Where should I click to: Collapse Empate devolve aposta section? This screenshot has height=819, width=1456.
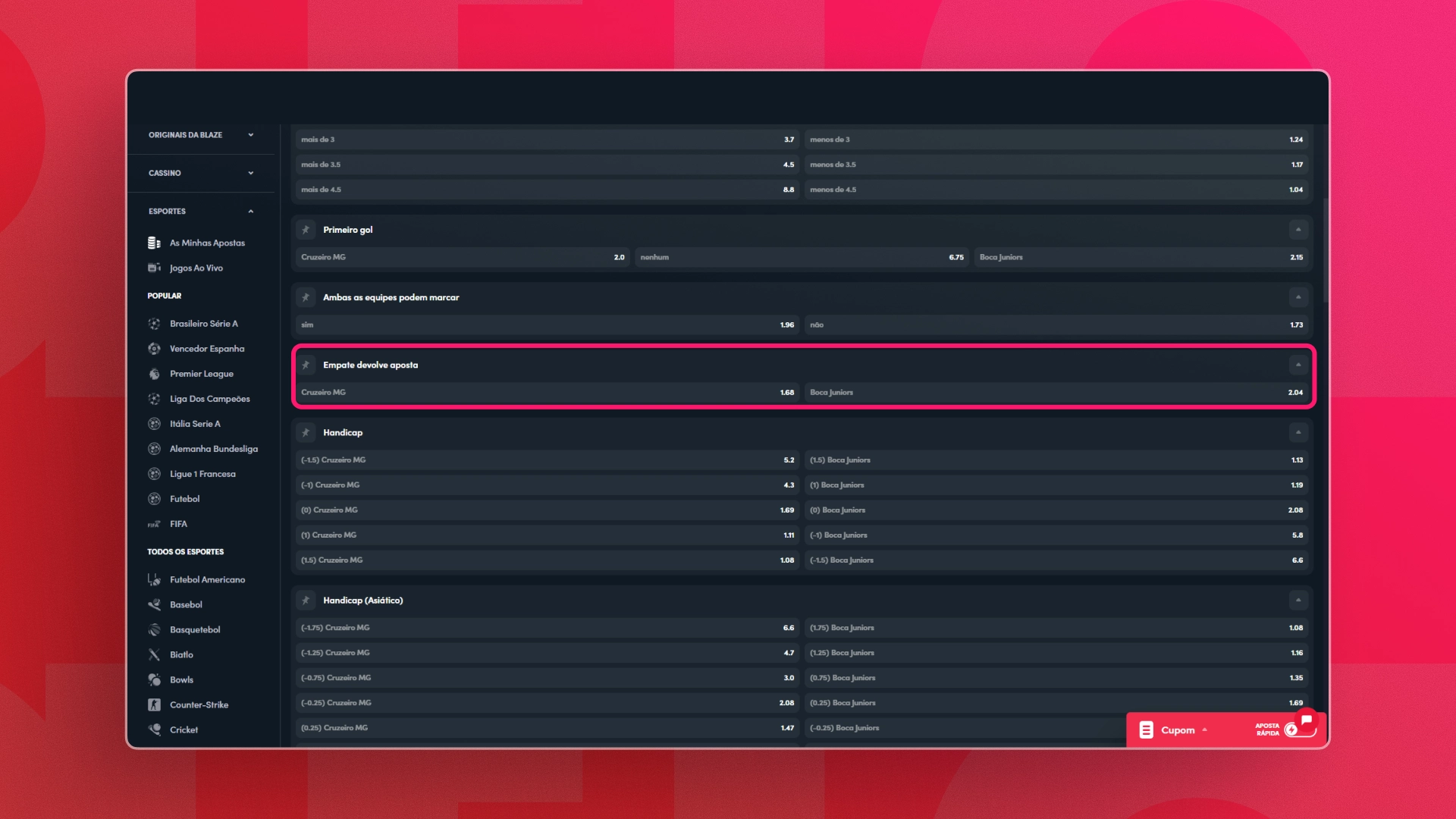pyautogui.click(x=1298, y=365)
